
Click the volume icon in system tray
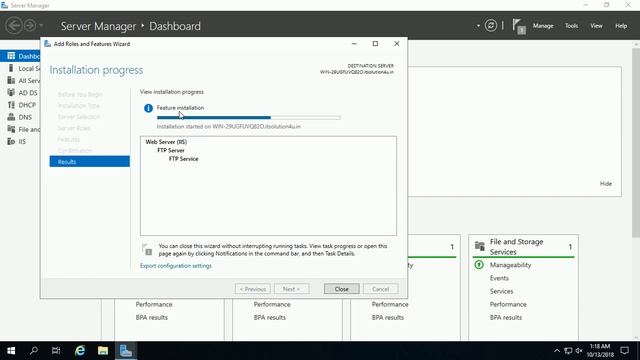579,351
